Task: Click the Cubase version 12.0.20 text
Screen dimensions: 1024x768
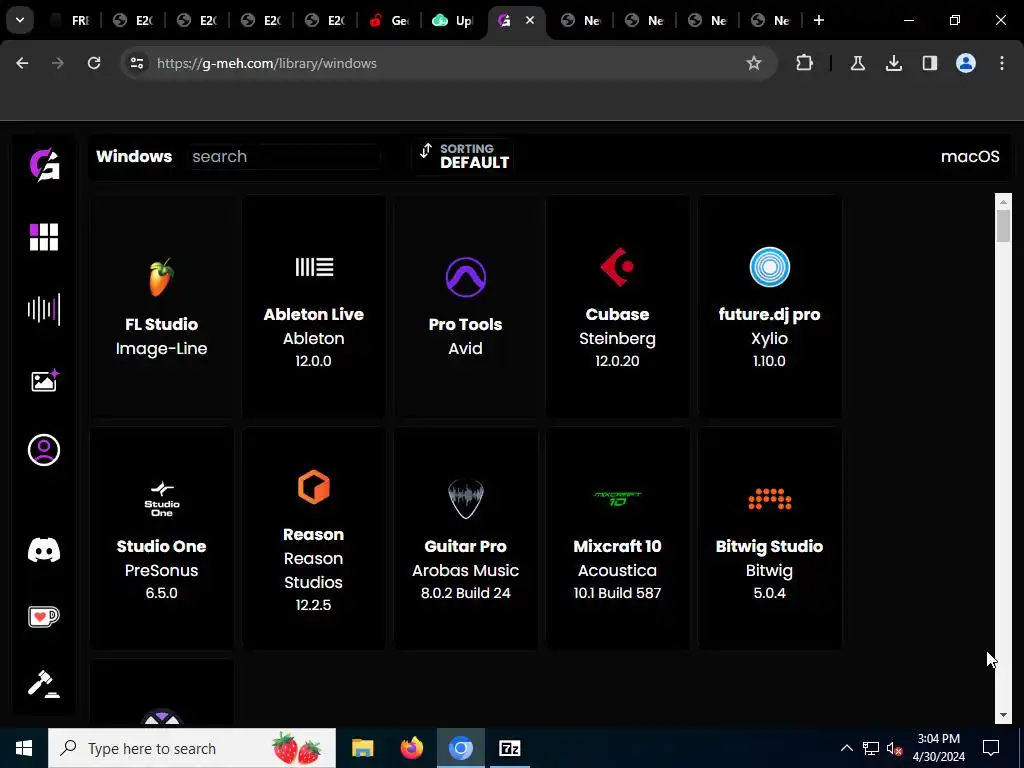Action: [x=617, y=360]
